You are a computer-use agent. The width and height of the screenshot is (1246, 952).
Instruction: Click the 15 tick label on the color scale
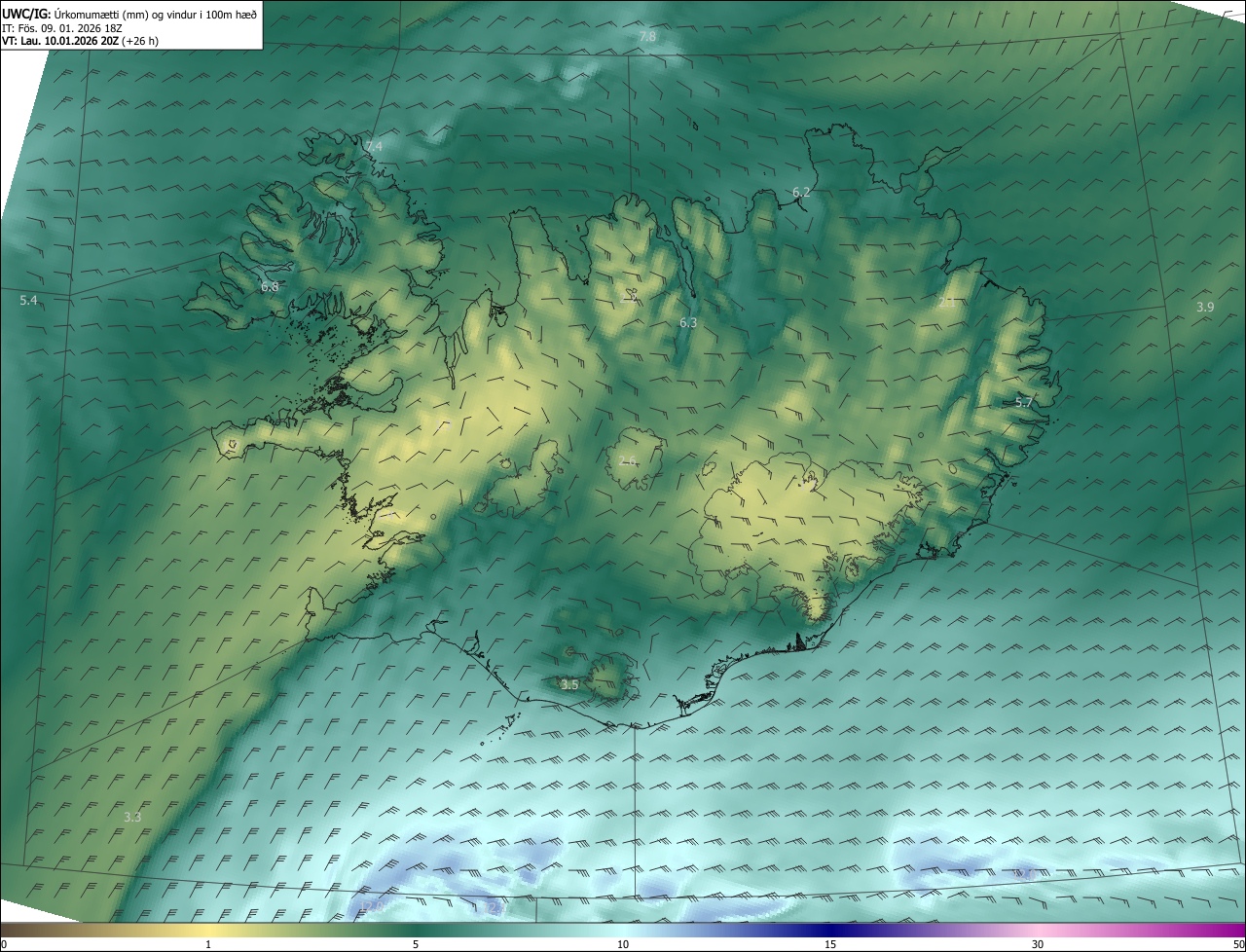830,944
